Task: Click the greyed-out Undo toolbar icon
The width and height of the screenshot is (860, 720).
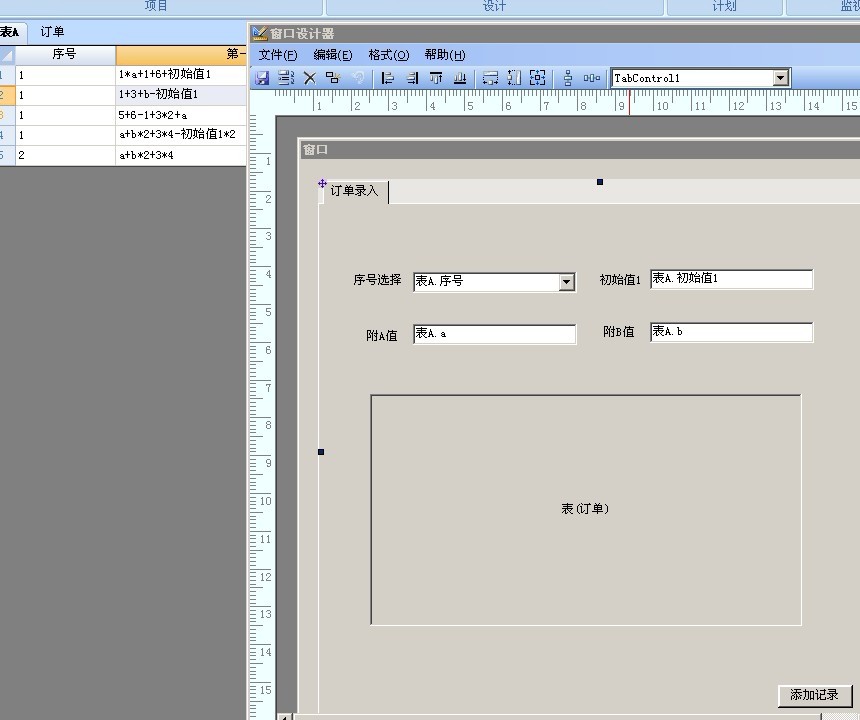Action: [x=358, y=78]
